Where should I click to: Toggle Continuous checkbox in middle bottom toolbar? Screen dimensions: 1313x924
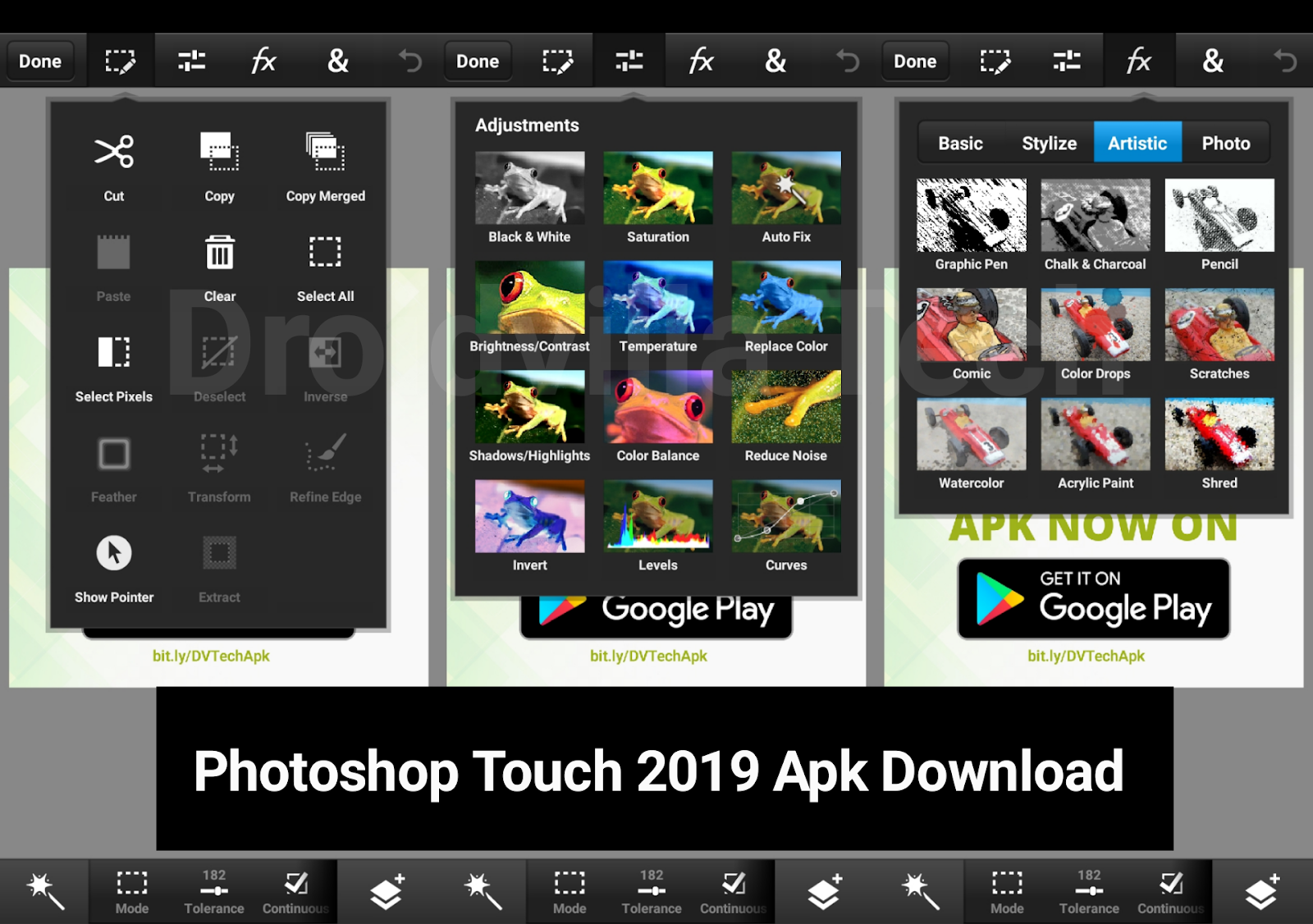click(x=733, y=892)
